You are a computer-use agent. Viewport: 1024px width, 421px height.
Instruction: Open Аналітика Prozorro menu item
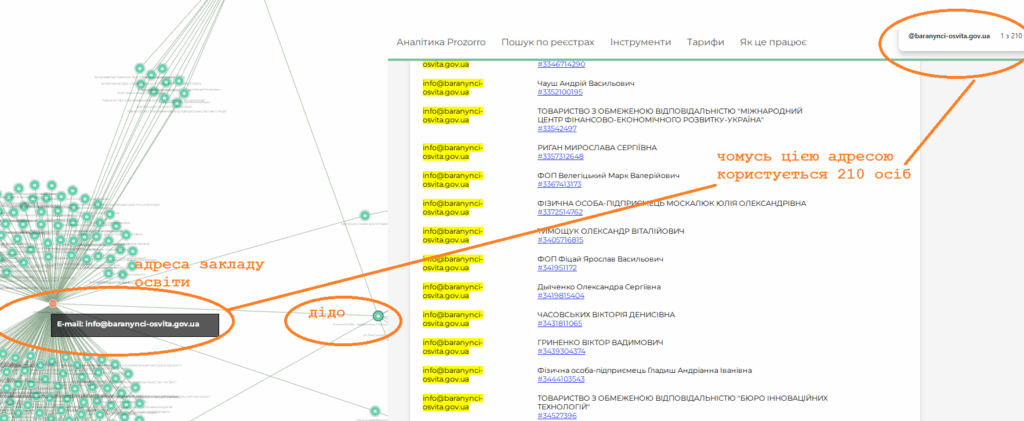(441, 42)
